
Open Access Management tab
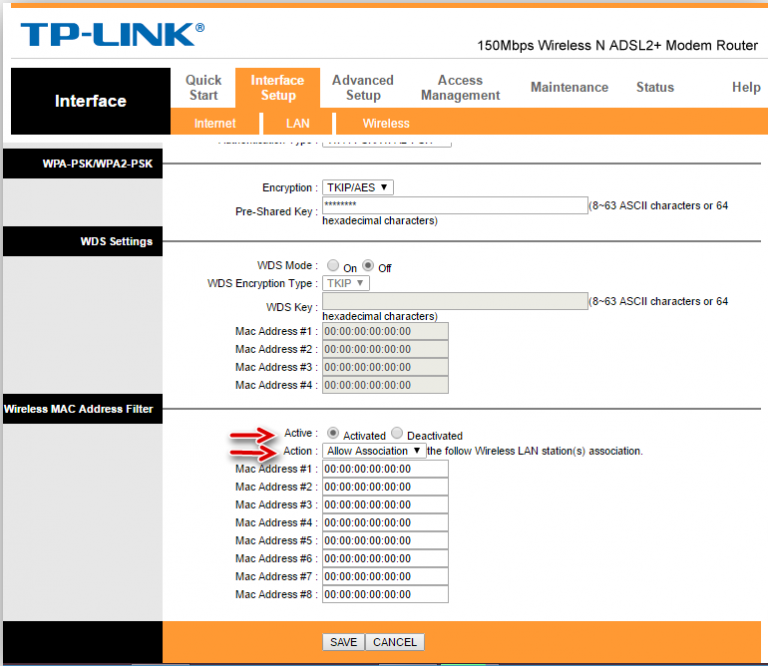click(x=460, y=88)
